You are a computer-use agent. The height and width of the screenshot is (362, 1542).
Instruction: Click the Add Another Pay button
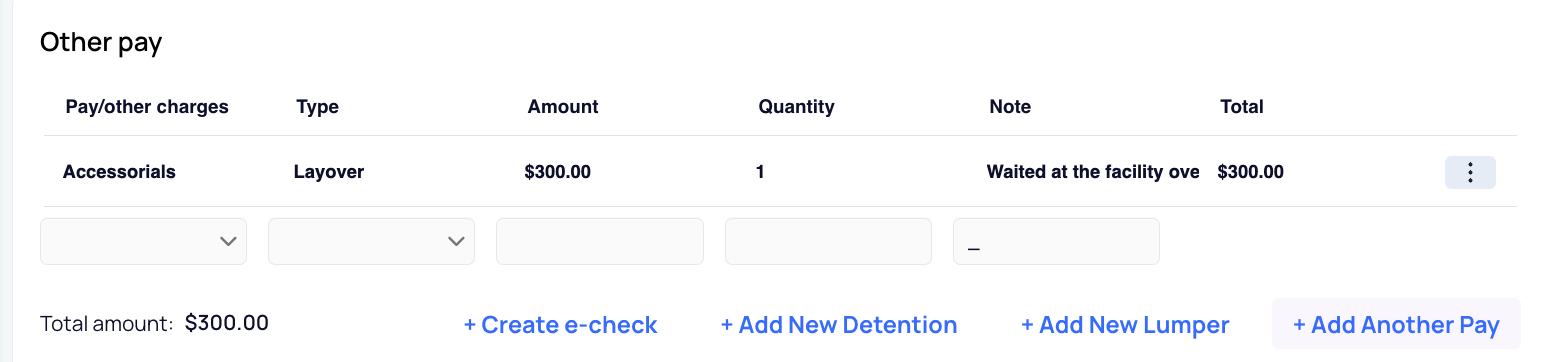(1396, 324)
